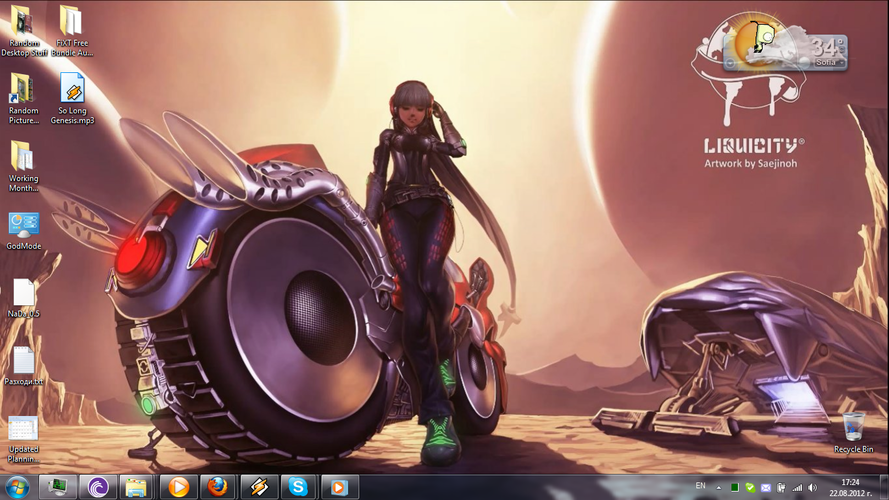Open the network signal tray icon
The image size is (889, 500).
coord(797,488)
